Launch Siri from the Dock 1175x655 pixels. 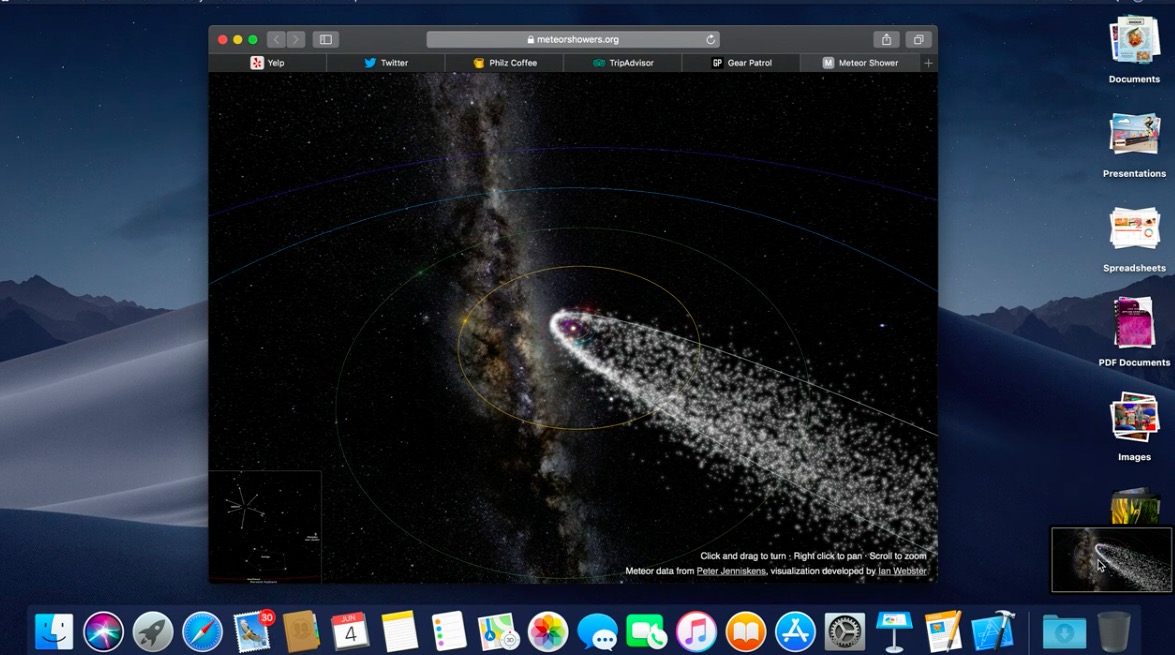(103, 632)
